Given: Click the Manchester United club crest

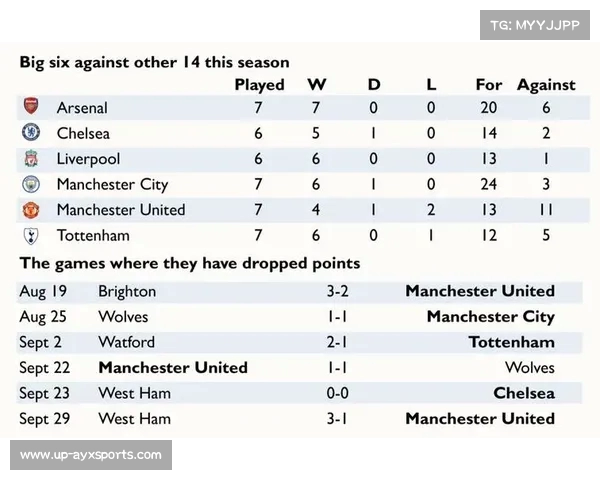Looking at the screenshot, I should tap(31, 210).
